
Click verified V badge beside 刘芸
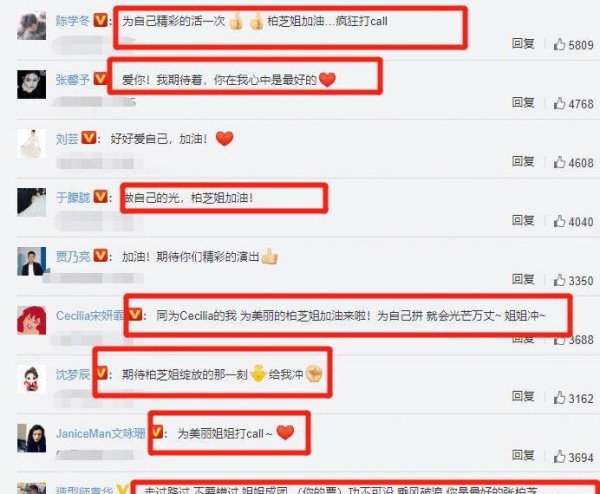[89, 138]
